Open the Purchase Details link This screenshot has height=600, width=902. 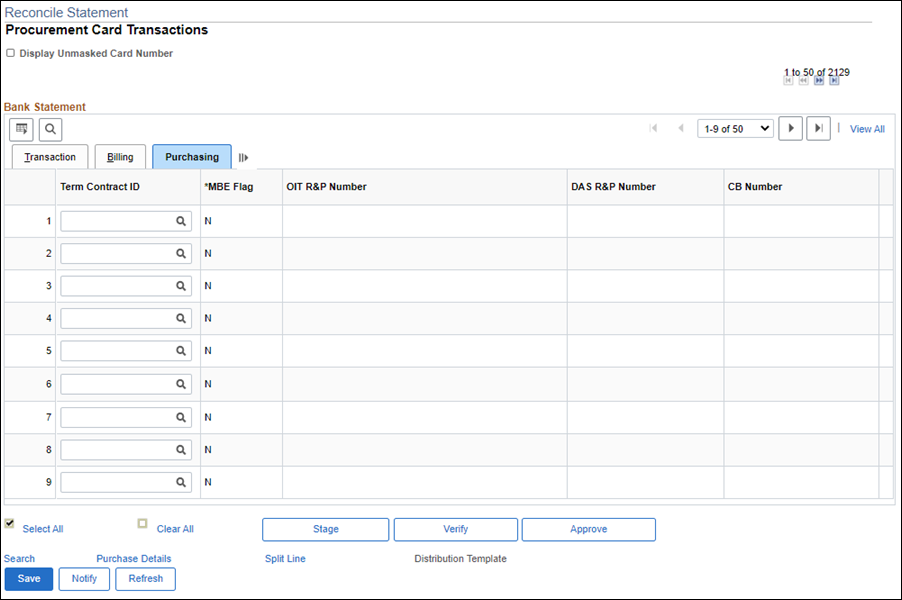pyautogui.click(x=133, y=559)
